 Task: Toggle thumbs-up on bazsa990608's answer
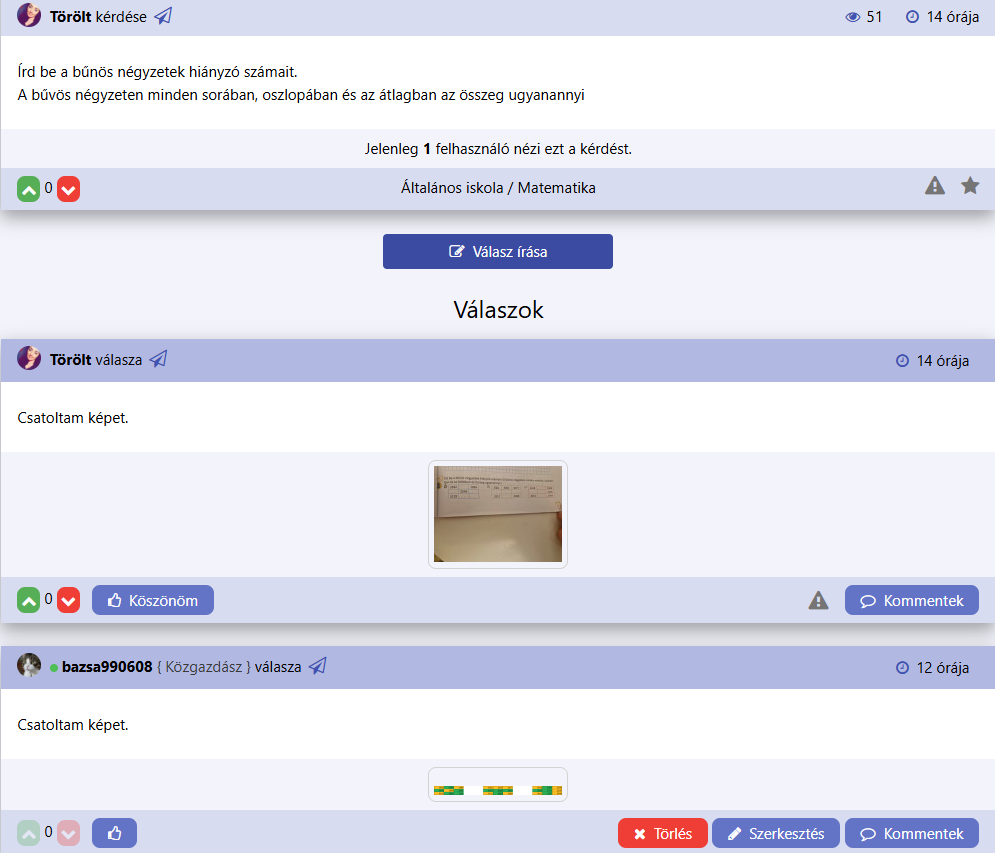click(x=114, y=833)
